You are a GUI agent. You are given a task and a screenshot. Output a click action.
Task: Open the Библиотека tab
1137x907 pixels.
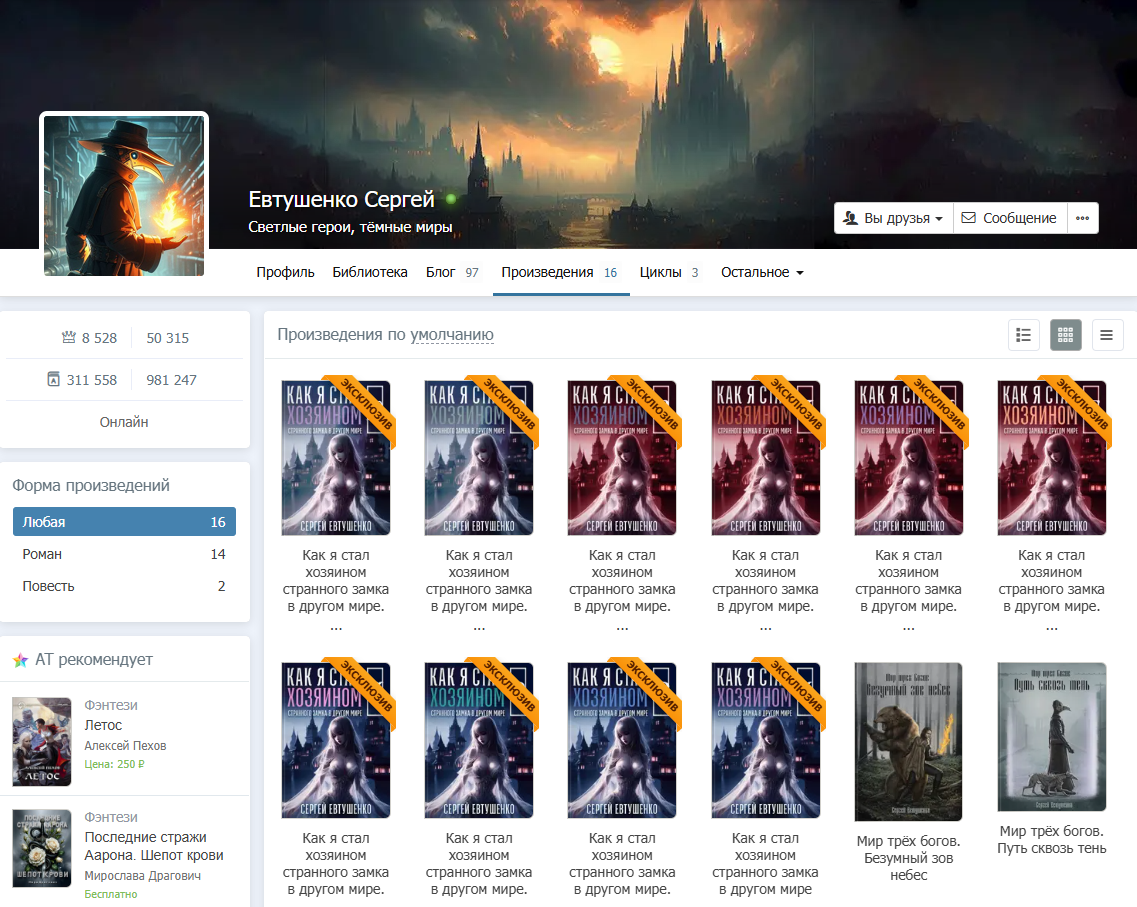click(x=370, y=272)
